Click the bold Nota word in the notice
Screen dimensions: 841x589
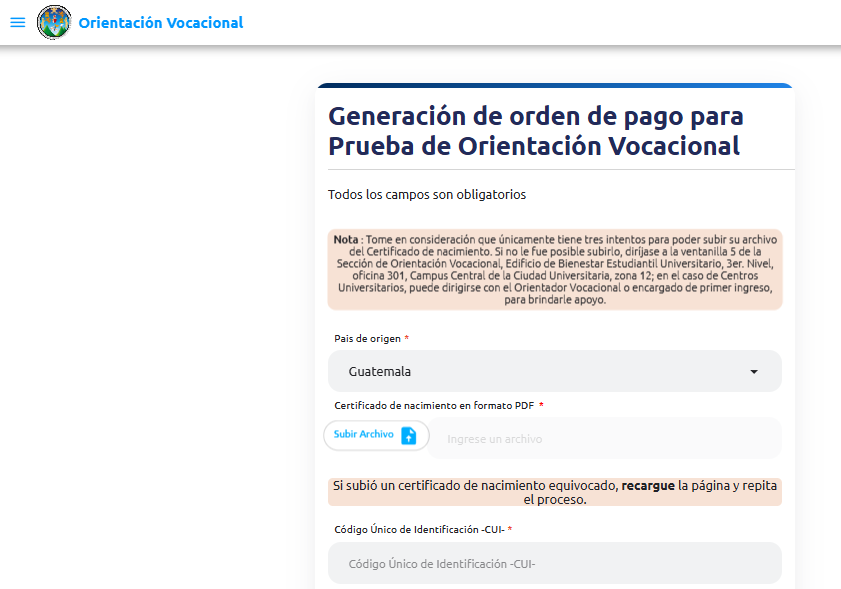point(346,240)
